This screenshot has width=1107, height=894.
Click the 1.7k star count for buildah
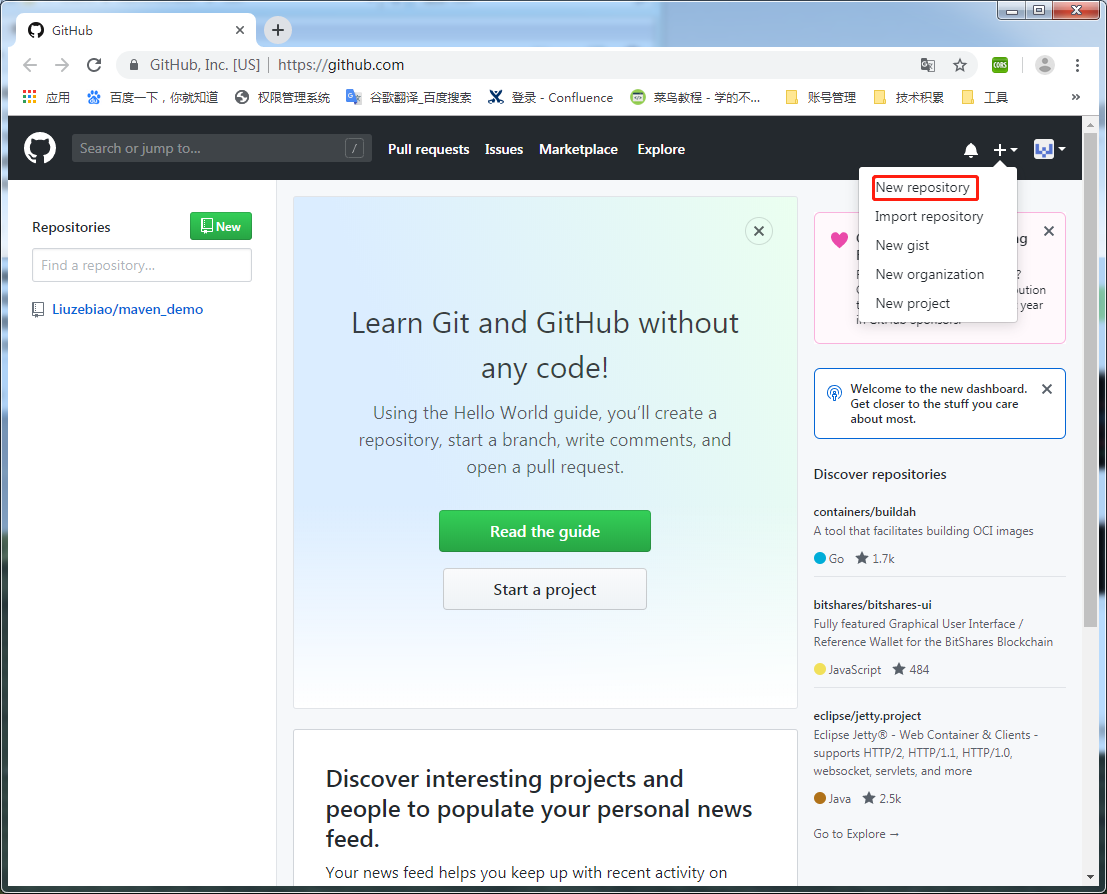click(875, 559)
